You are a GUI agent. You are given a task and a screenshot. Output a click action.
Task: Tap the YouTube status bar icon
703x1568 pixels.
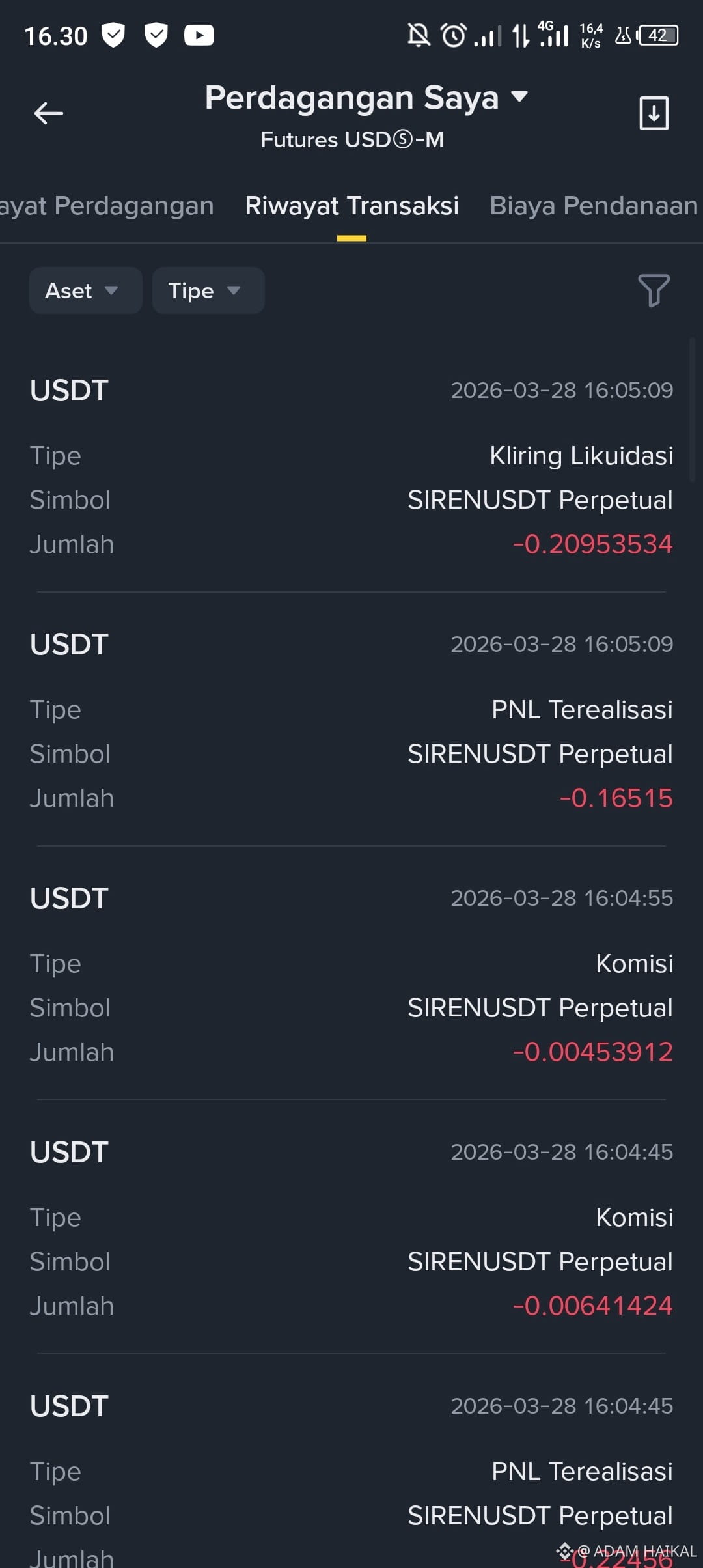pyautogui.click(x=199, y=35)
